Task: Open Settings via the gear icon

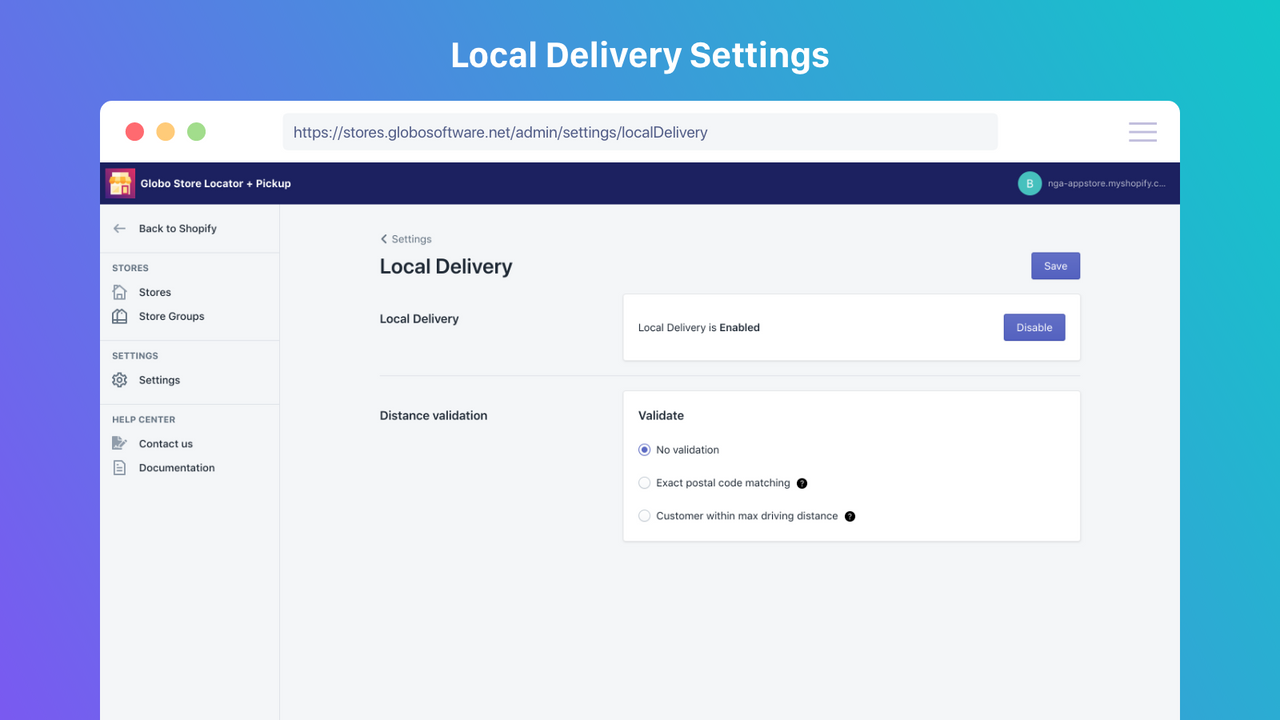Action: click(119, 380)
